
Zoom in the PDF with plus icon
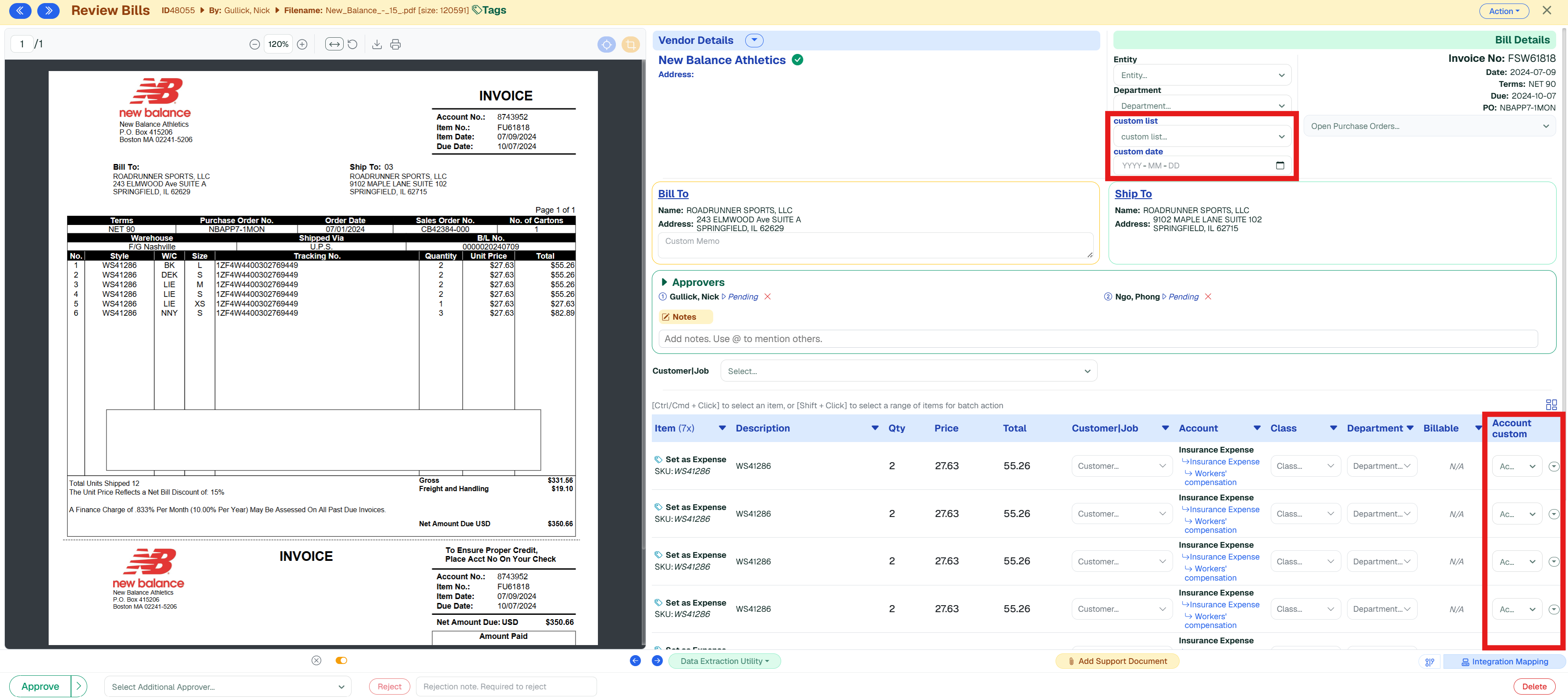click(302, 44)
